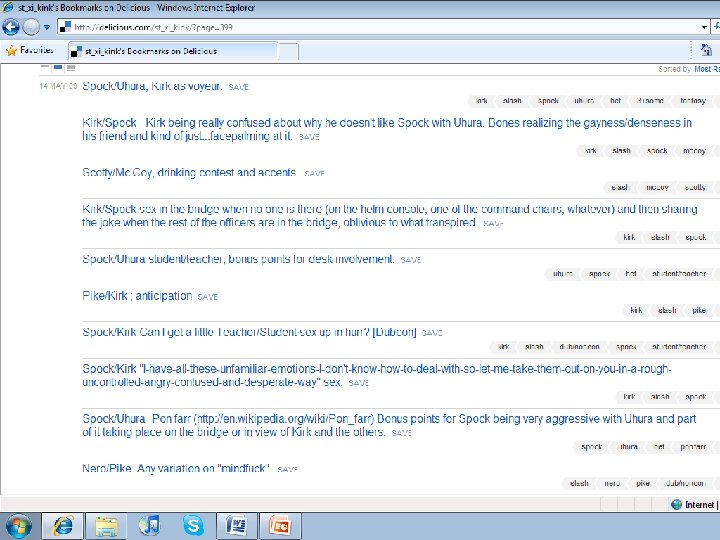Open the Sorted by 'Most Re...' link
Image resolution: width=720 pixels, height=540 pixels.
pos(707,69)
